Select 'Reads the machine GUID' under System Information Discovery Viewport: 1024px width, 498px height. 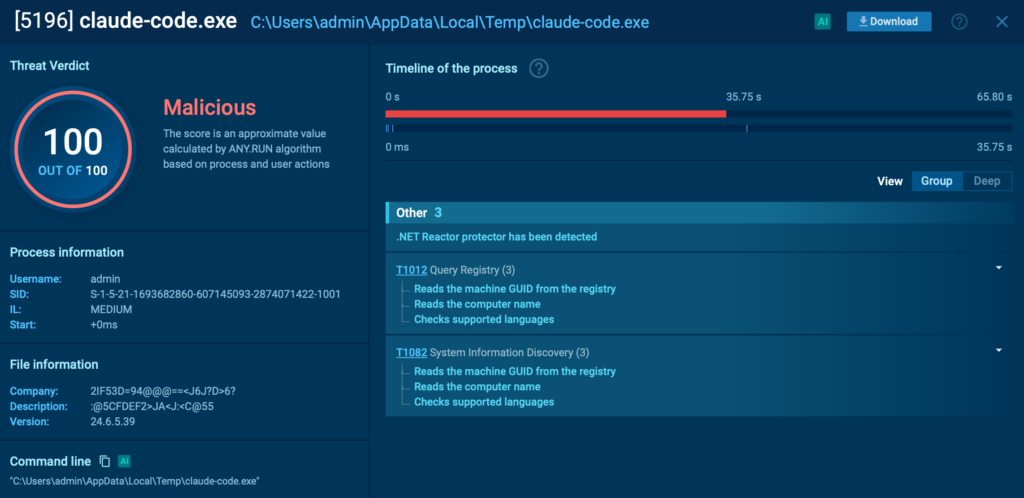click(515, 371)
